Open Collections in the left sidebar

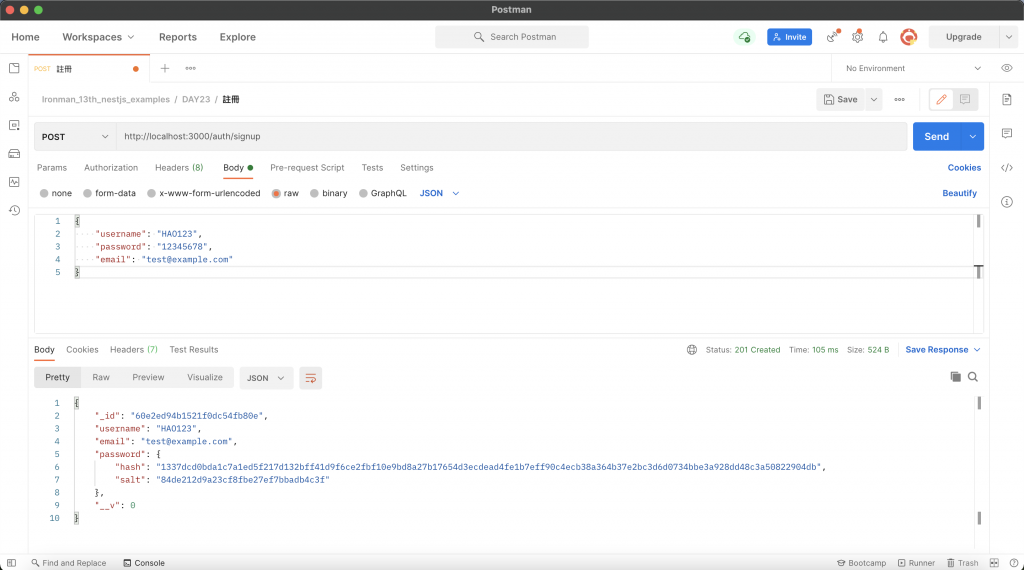pyautogui.click(x=14, y=68)
